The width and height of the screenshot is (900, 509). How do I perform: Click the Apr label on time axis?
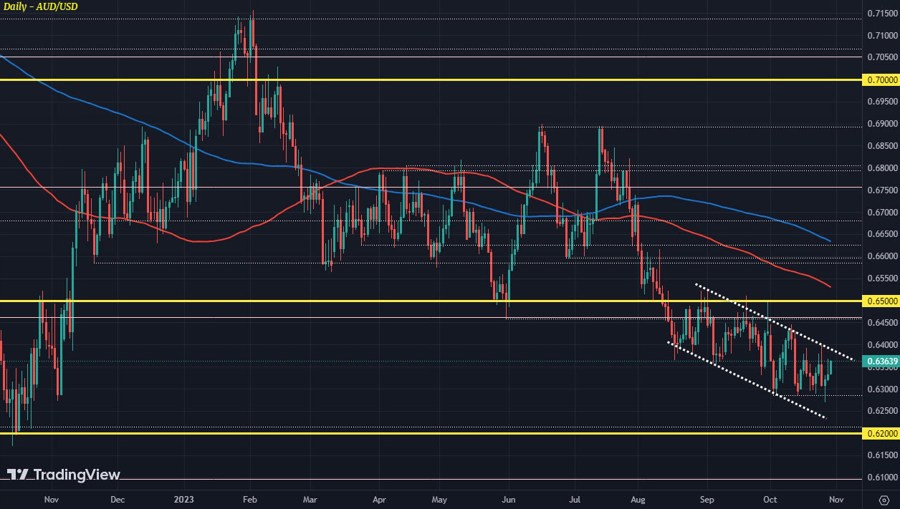click(379, 500)
